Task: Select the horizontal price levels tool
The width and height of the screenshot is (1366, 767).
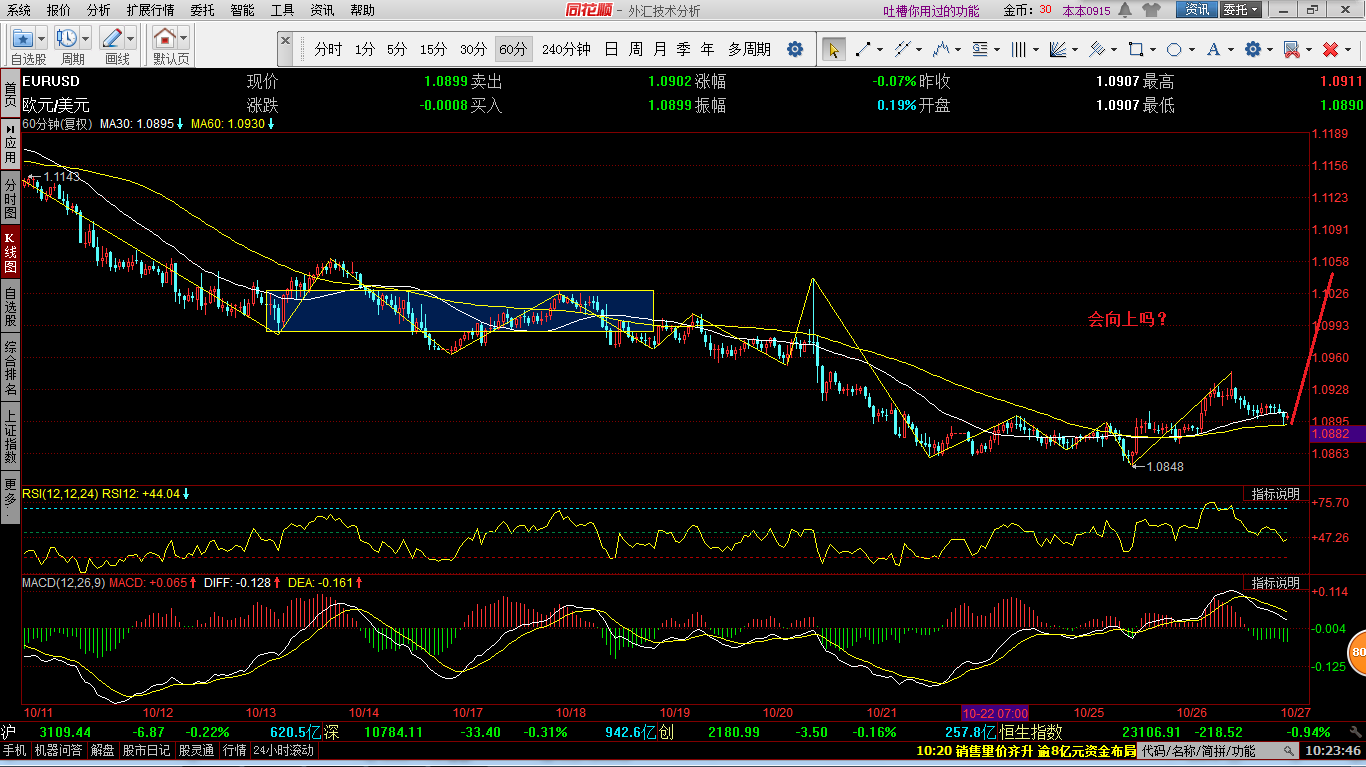Action: click(979, 49)
